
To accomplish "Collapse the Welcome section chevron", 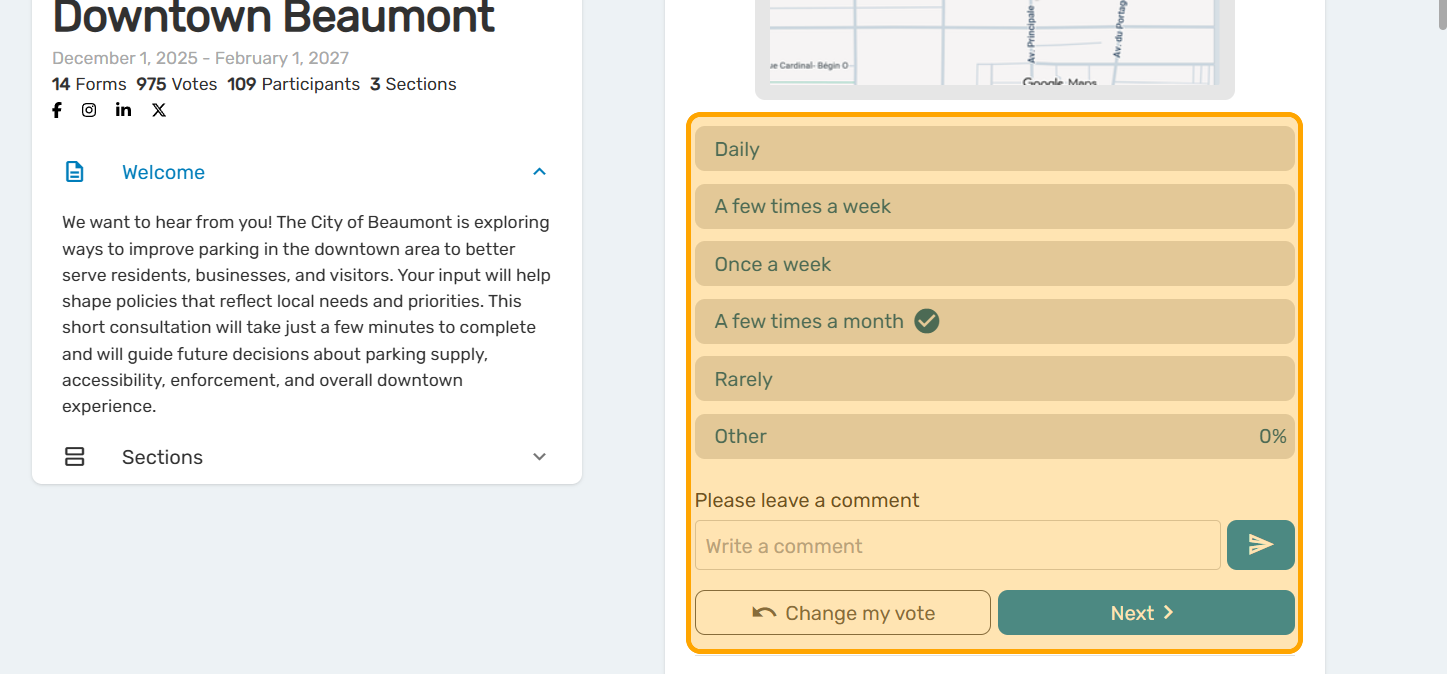I will pos(539,172).
